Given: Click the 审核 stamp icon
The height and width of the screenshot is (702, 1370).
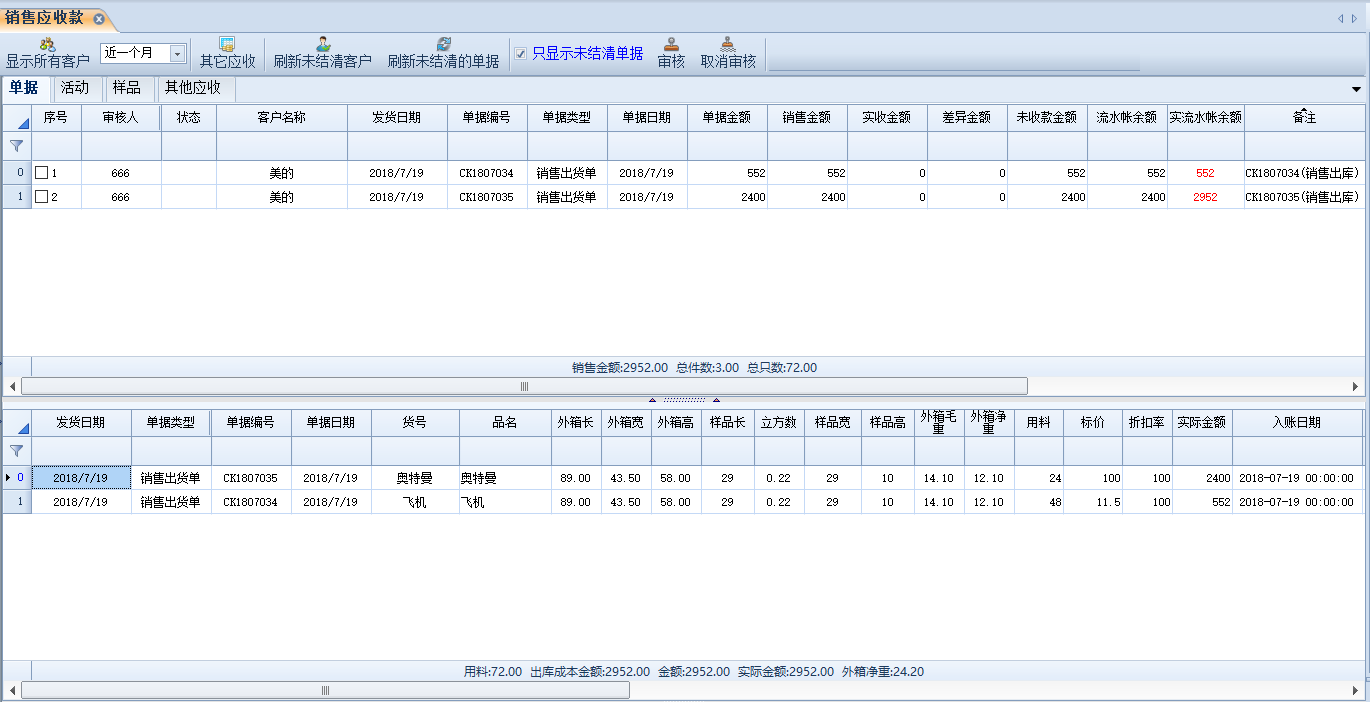Looking at the screenshot, I should (671, 45).
